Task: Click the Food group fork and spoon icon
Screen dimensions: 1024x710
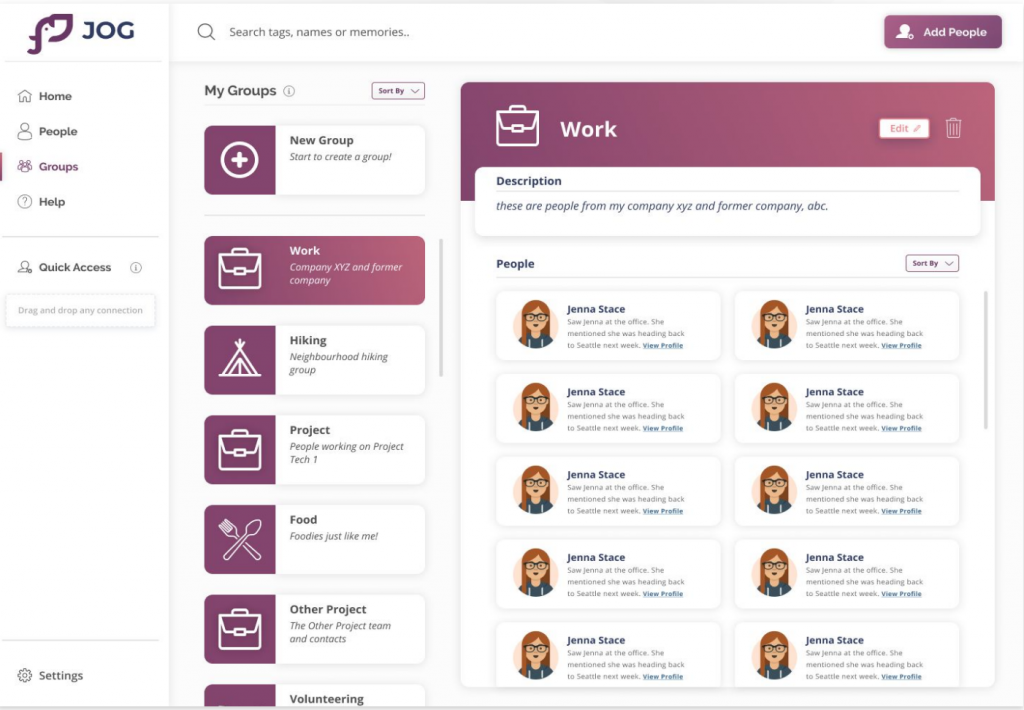Action: [240, 540]
